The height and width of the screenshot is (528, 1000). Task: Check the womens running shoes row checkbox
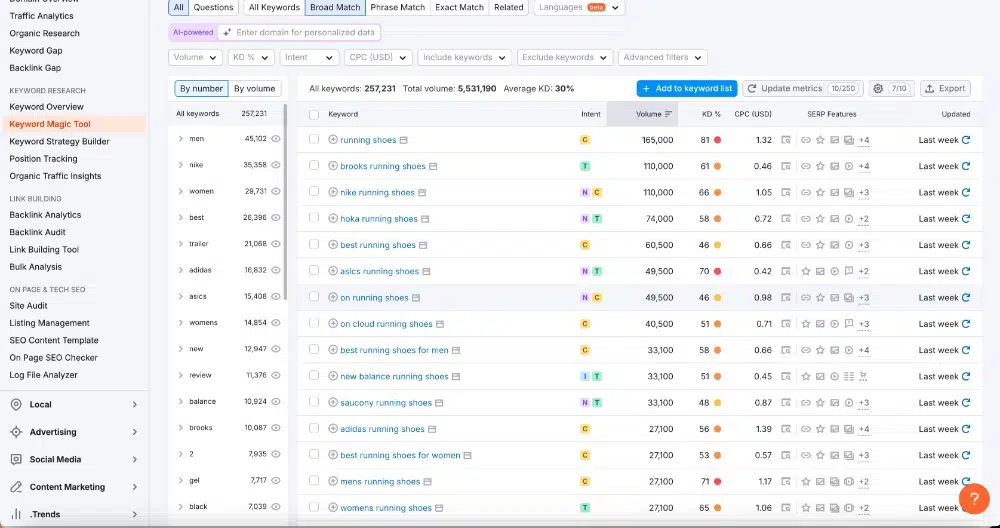pos(314,507)
